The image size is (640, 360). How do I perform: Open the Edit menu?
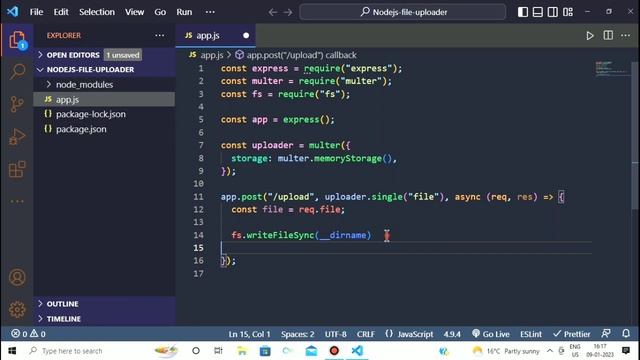coord(61,12)
